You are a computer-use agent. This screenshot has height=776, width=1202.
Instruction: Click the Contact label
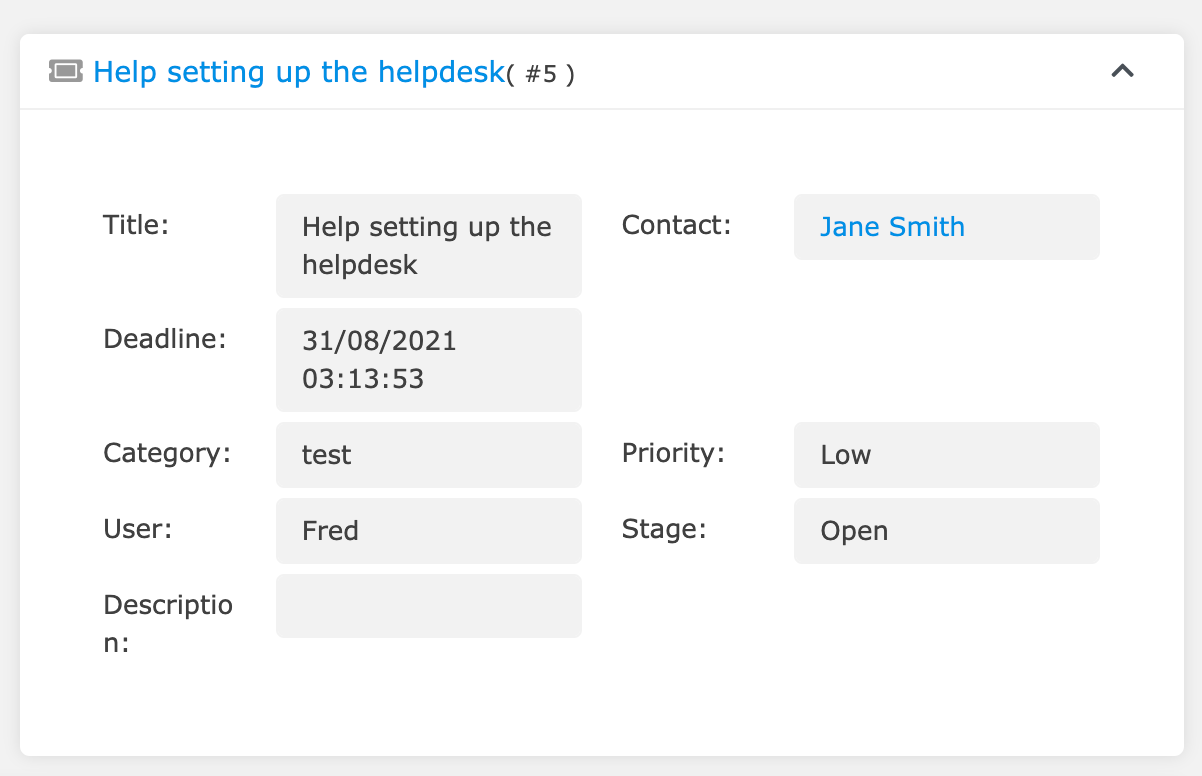(676, 225)
